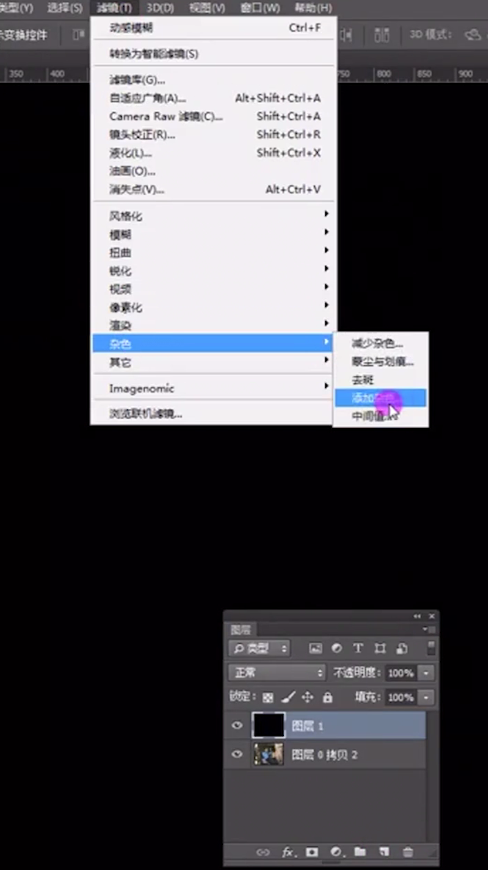
Task: Delete layer with the trash icon
Action: tap(408, 852)
